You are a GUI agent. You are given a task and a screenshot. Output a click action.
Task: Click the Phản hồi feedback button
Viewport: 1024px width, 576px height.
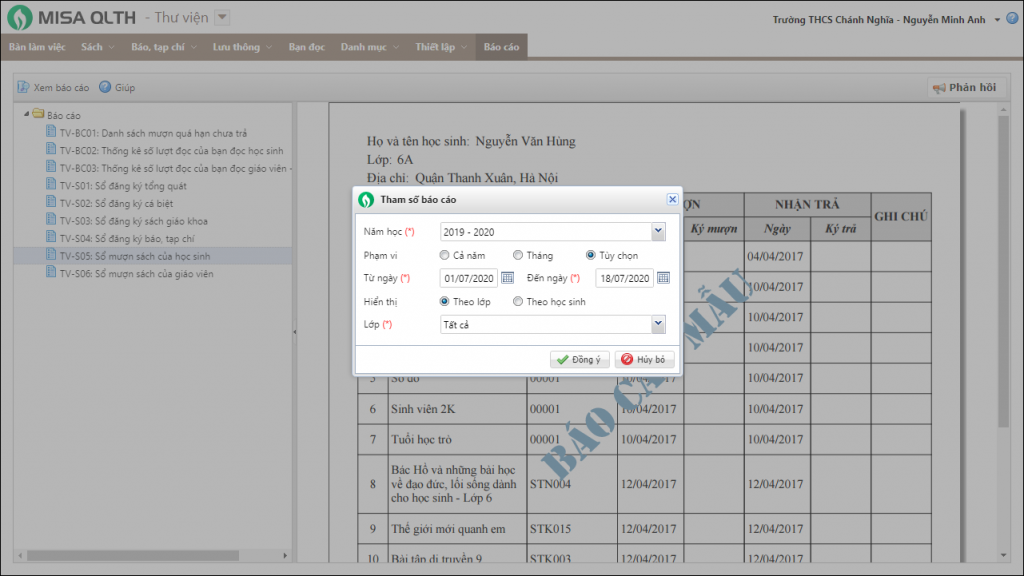pos(964,88)
